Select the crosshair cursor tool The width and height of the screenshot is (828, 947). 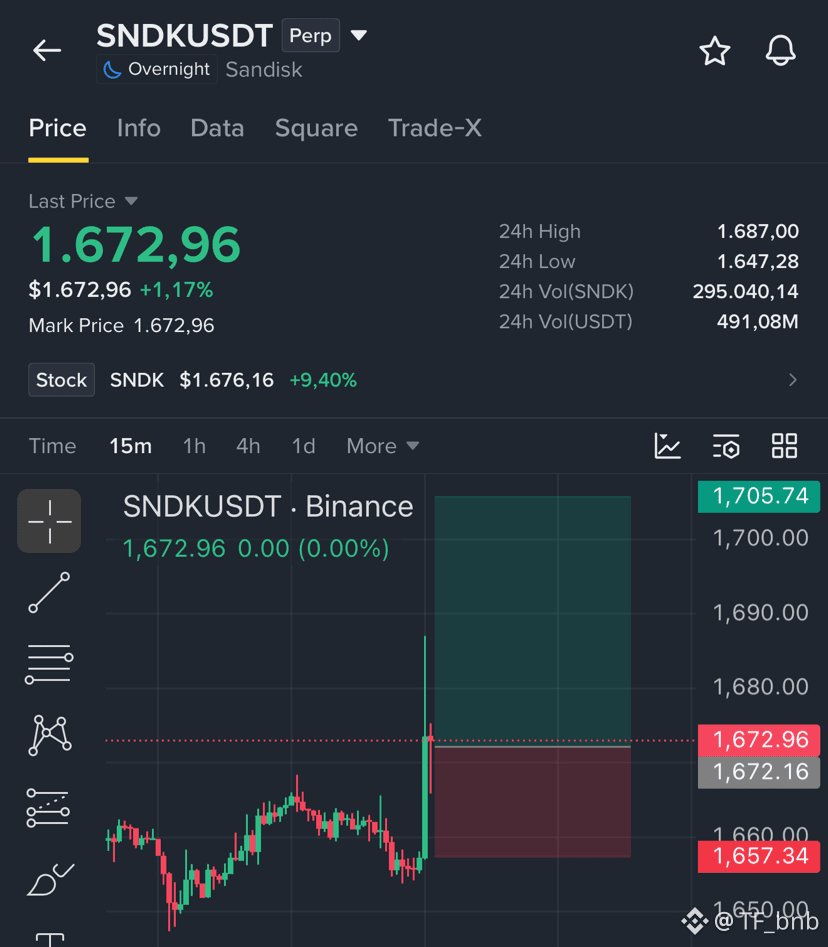(x=49, y=521)
